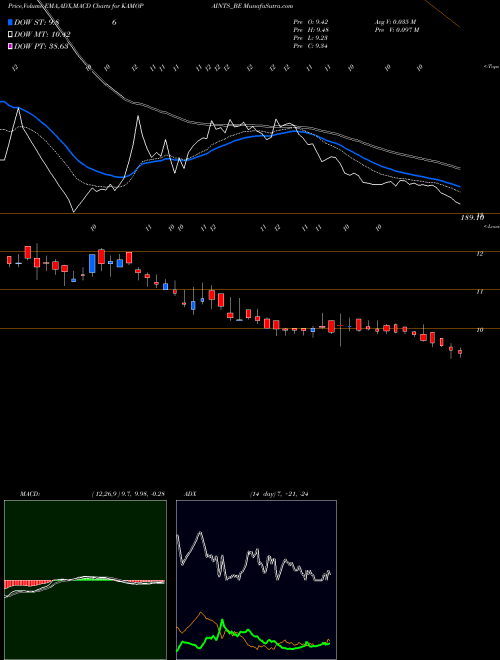
Task: Select the DOW PT 38.63 text
Action: pos(41,46)
